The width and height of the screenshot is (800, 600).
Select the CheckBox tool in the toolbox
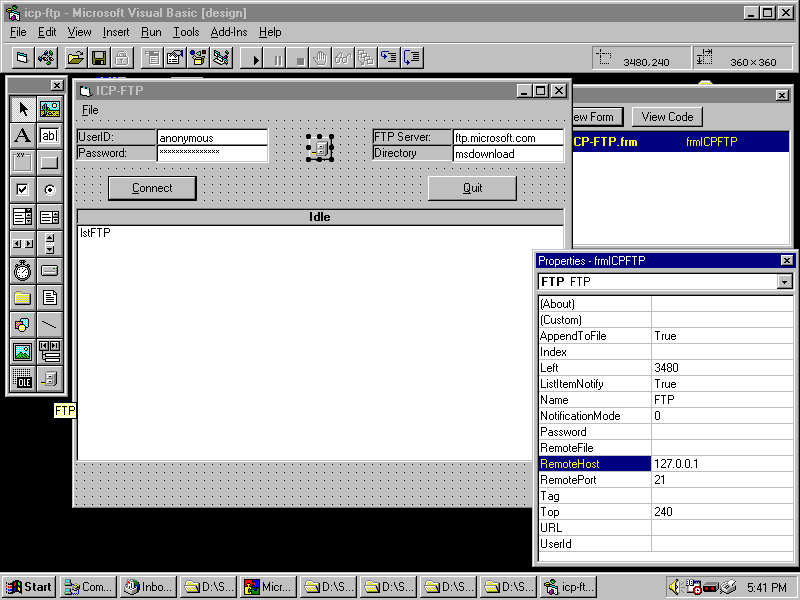click(22, 190)
